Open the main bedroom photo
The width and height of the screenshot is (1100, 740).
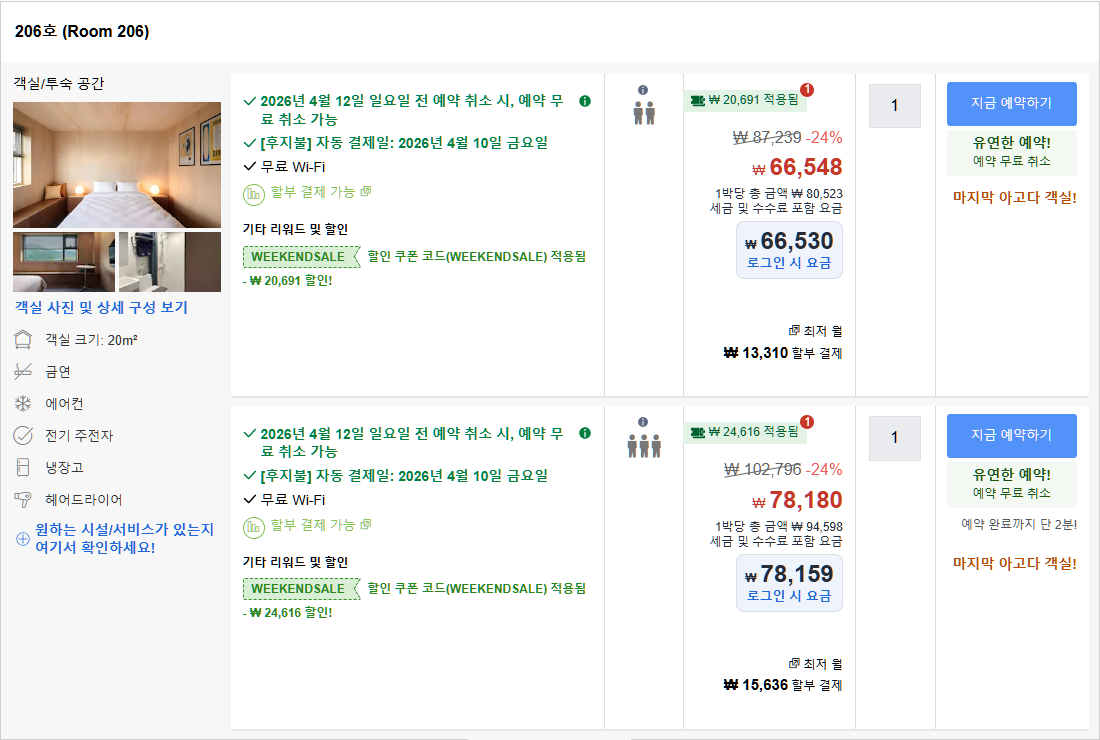(117, 165)
